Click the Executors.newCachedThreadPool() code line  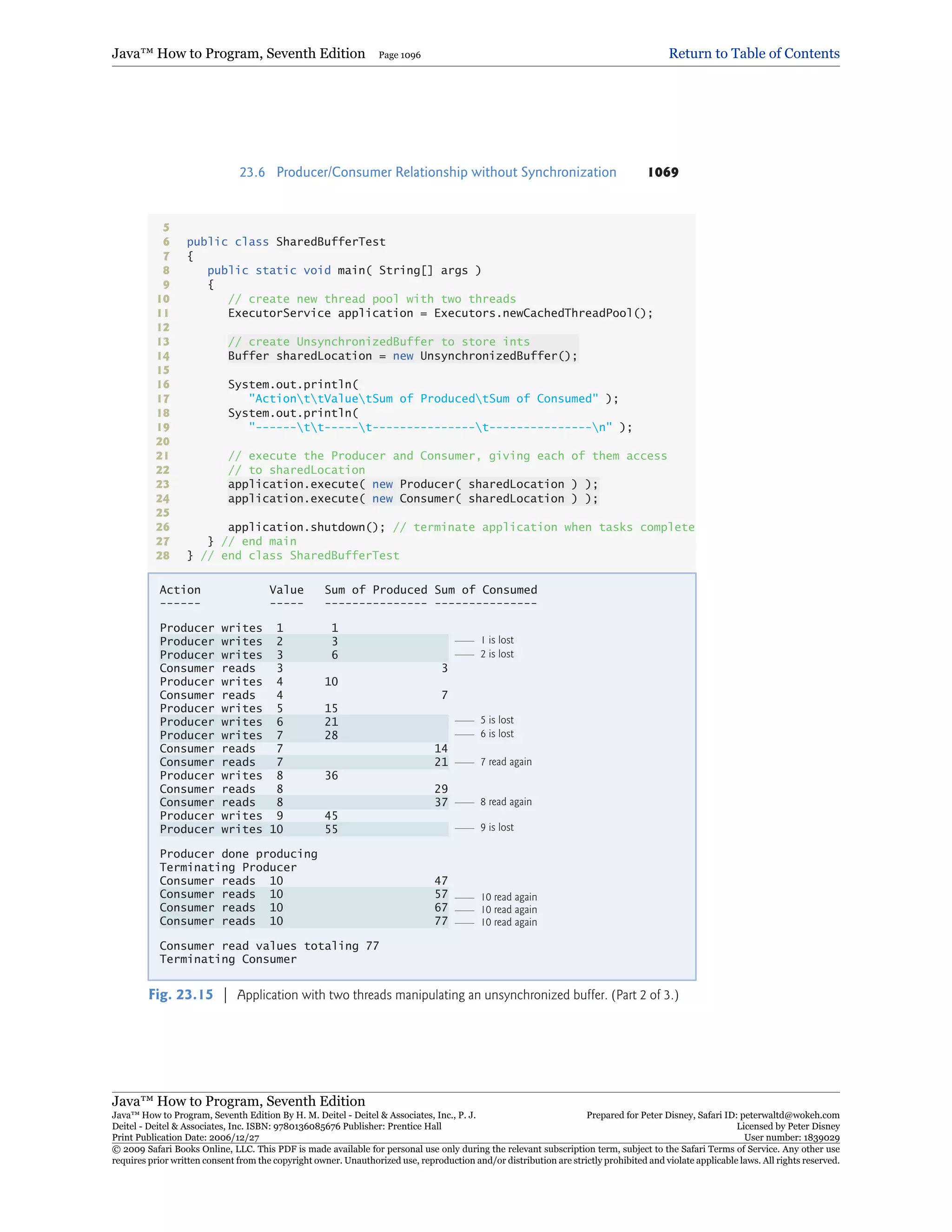click(440, 313)
